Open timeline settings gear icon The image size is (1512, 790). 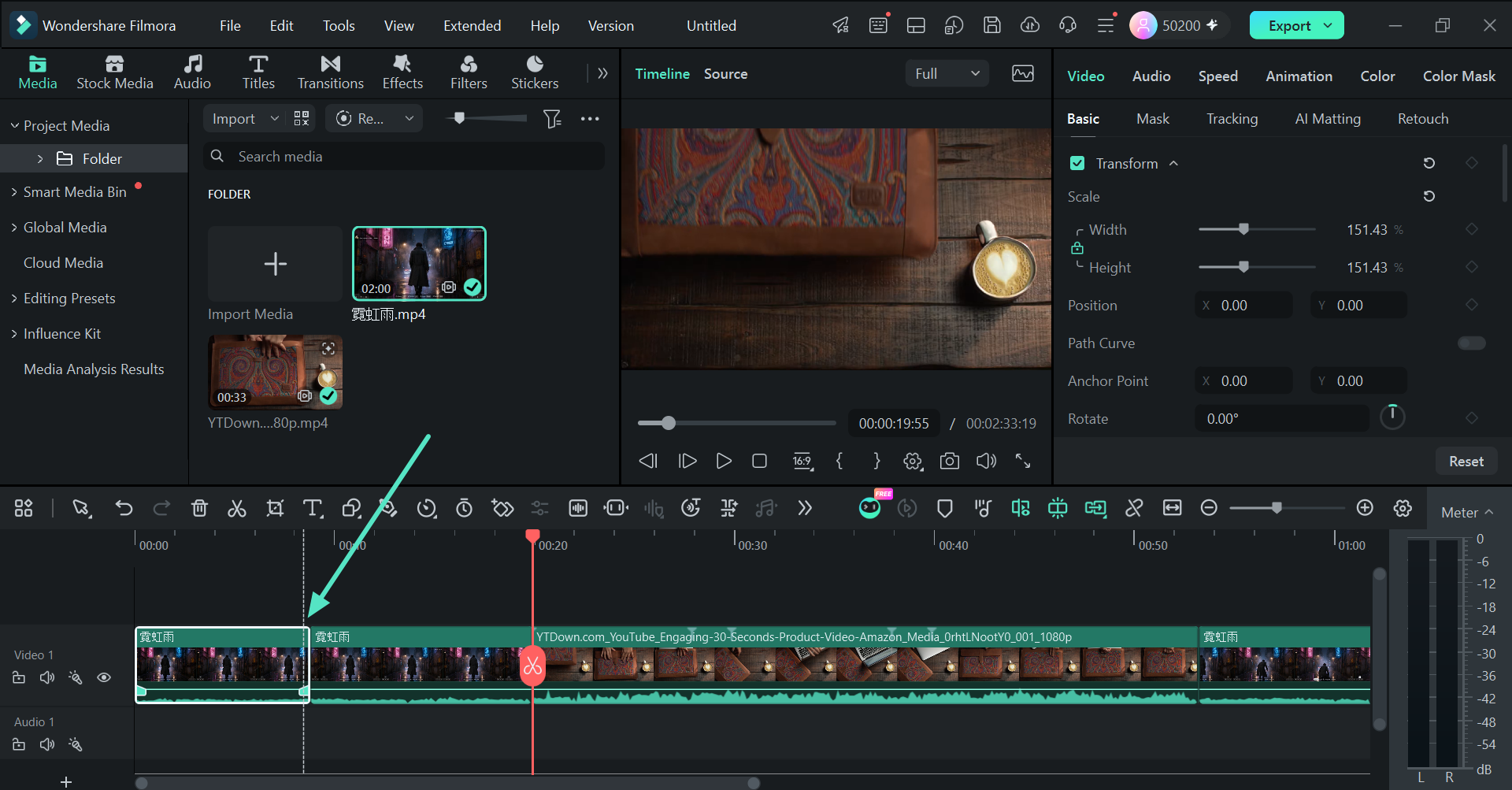(1403, 509)
